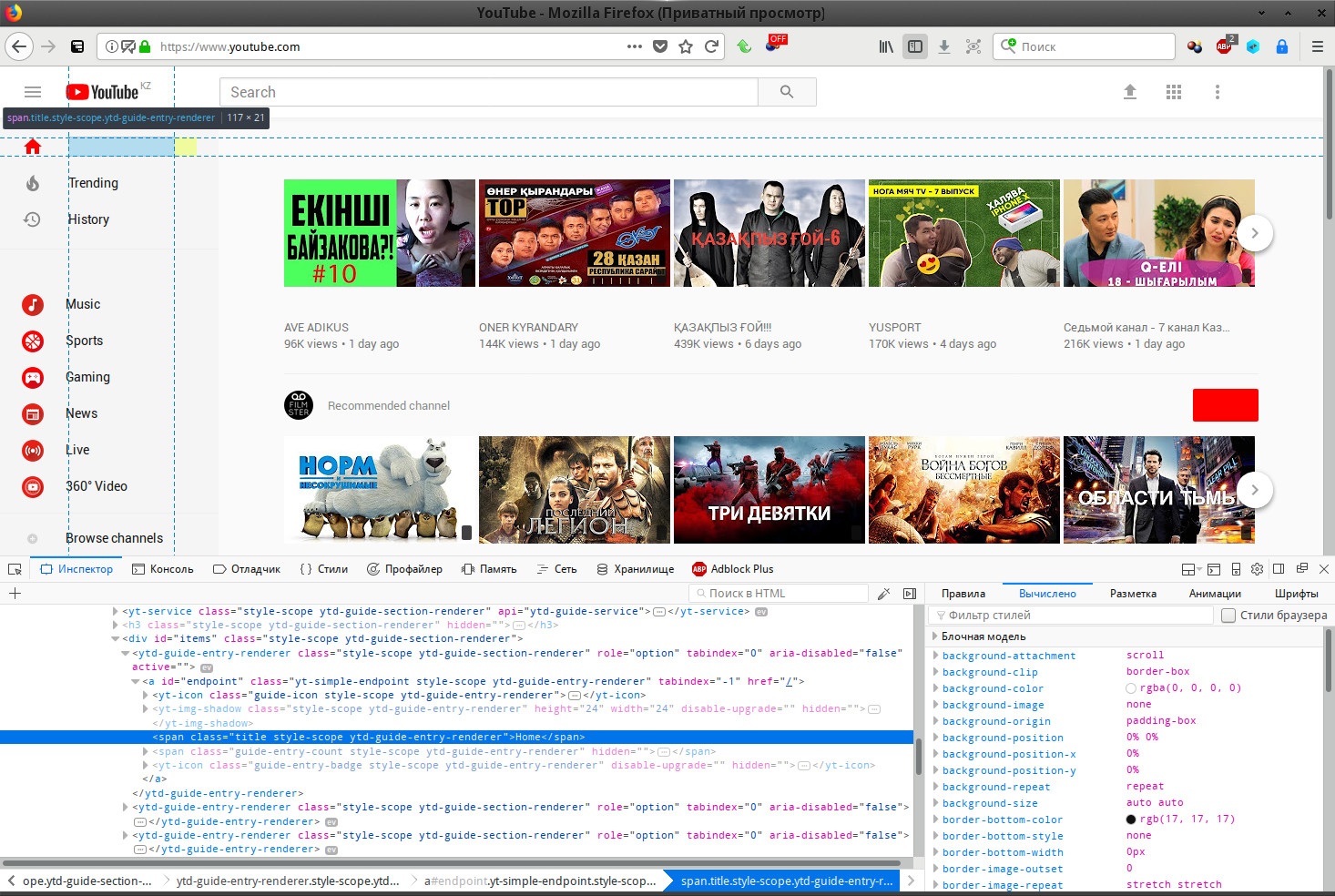1335x896 pixels.
Task: Open the Trending link in sidebar
Action: click(93, 183)
